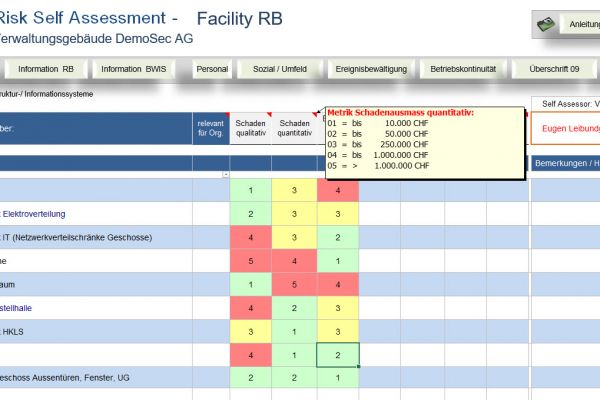Screen dimensions: 600x400
Task: Select the Personal tab
Action: pos(212,69)
